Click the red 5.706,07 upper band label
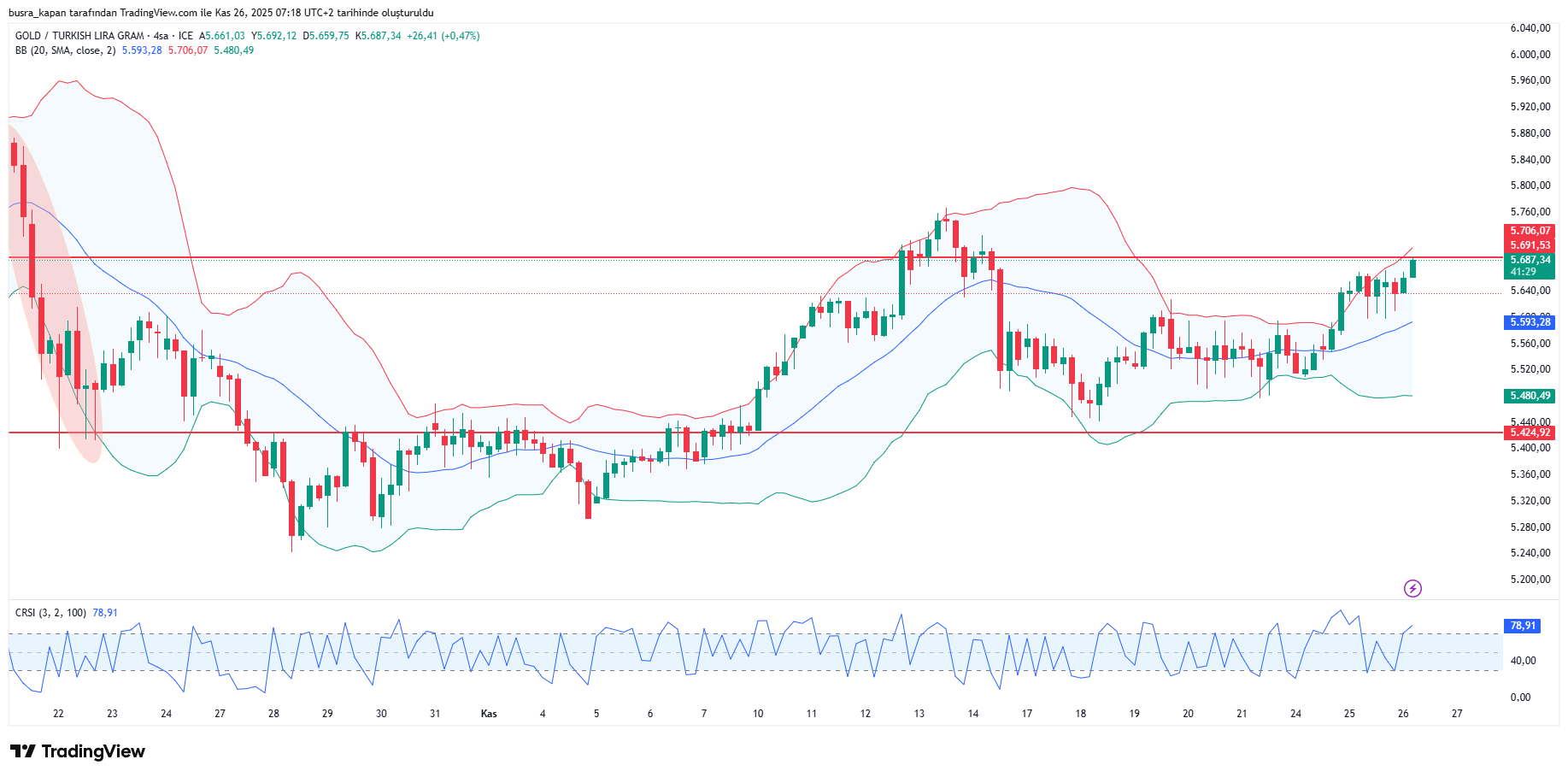1568x777 pixels. [x=1529, y=231]
